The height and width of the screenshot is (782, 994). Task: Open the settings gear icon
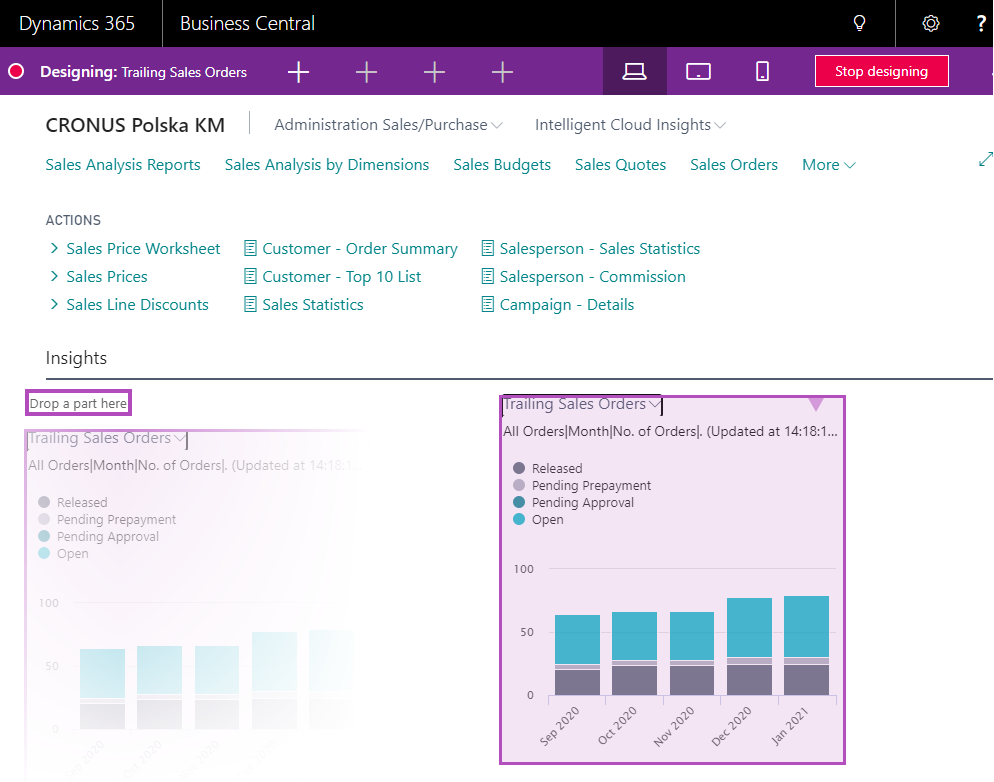930,23
